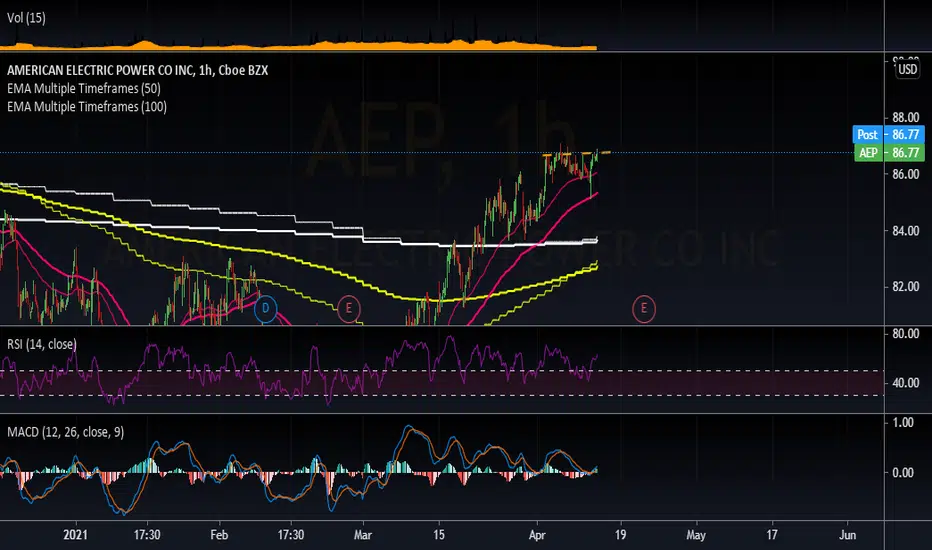This screenshot has height=550, width=932.
Task: Click the MACD 1.00 scale value
Action: [903, 423]
